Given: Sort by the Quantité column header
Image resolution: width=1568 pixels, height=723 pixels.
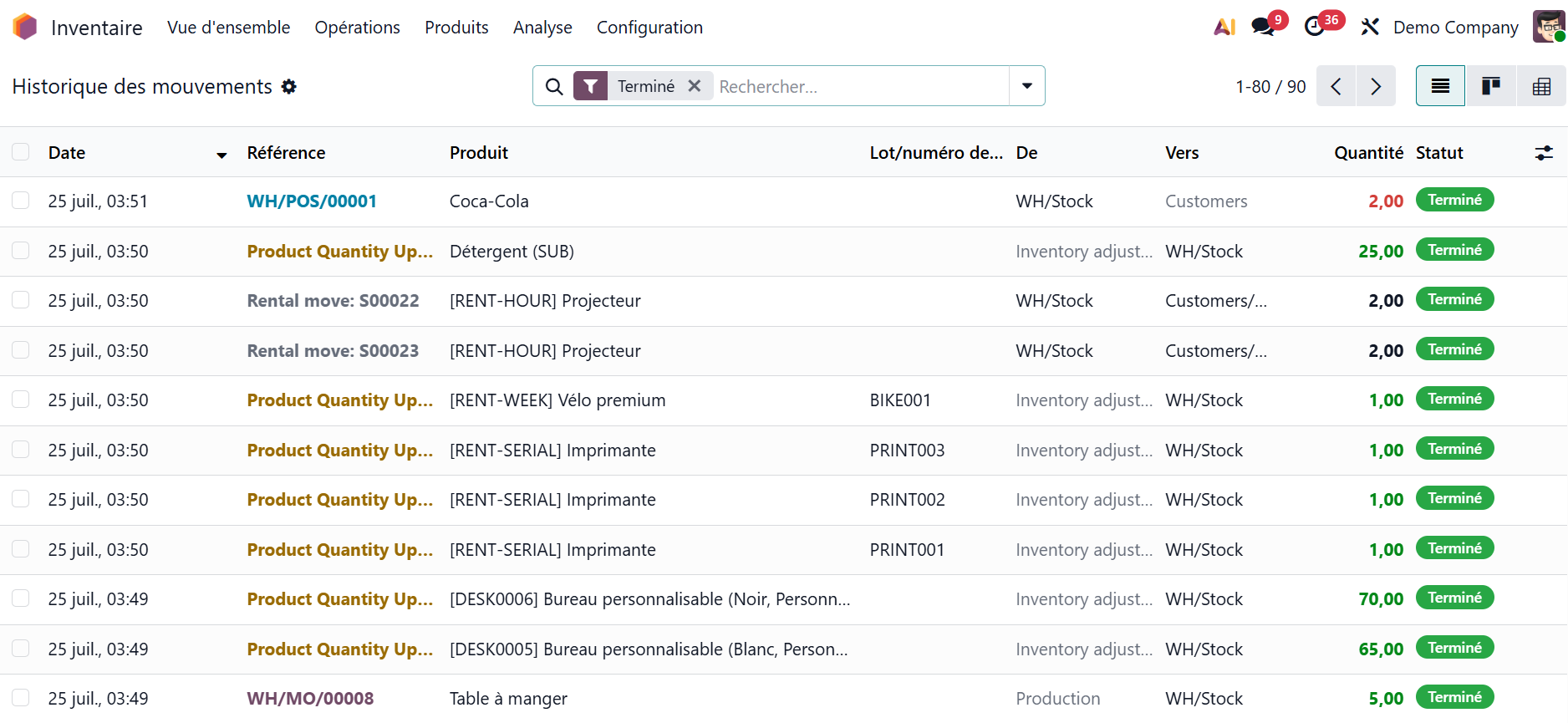Looking at the screenshot, I should click(1368, 153).
